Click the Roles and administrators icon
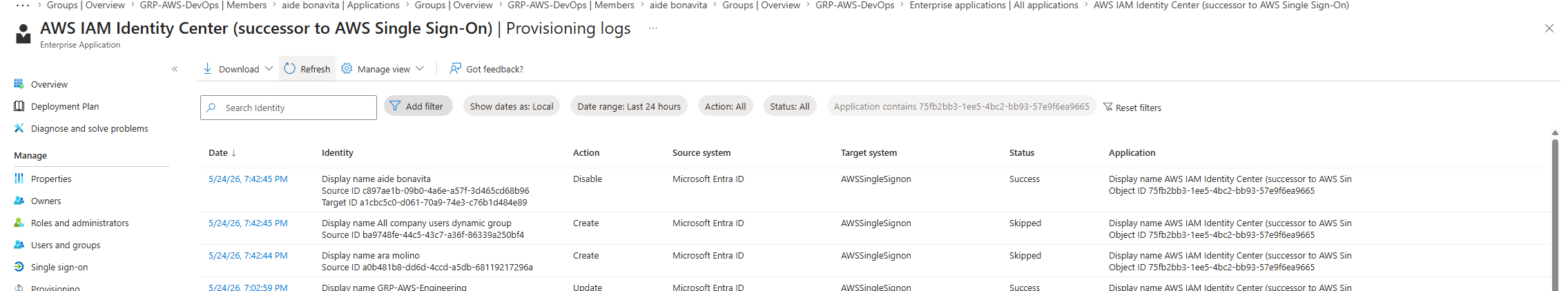Image resolution: width=1568 pixels, height=291 pixels. tap(19, 223)
